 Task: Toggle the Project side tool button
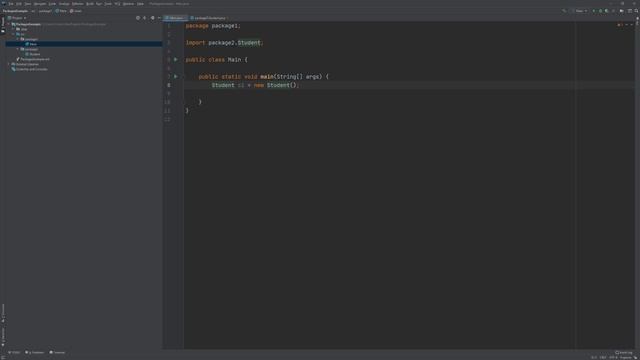pyautogui.click(x=3, y=25)
